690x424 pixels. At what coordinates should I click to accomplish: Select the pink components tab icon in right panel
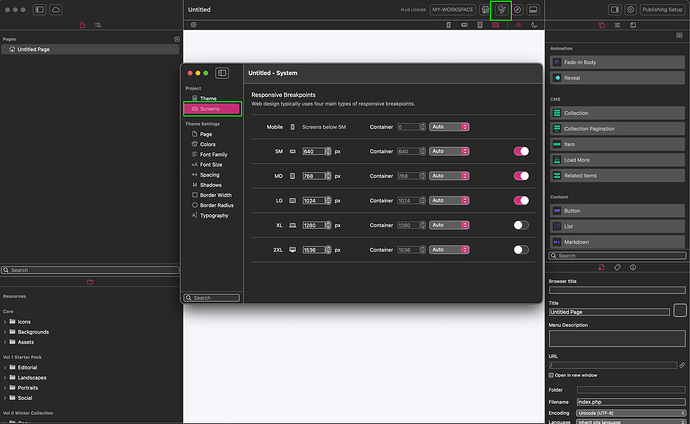(602, 25)
